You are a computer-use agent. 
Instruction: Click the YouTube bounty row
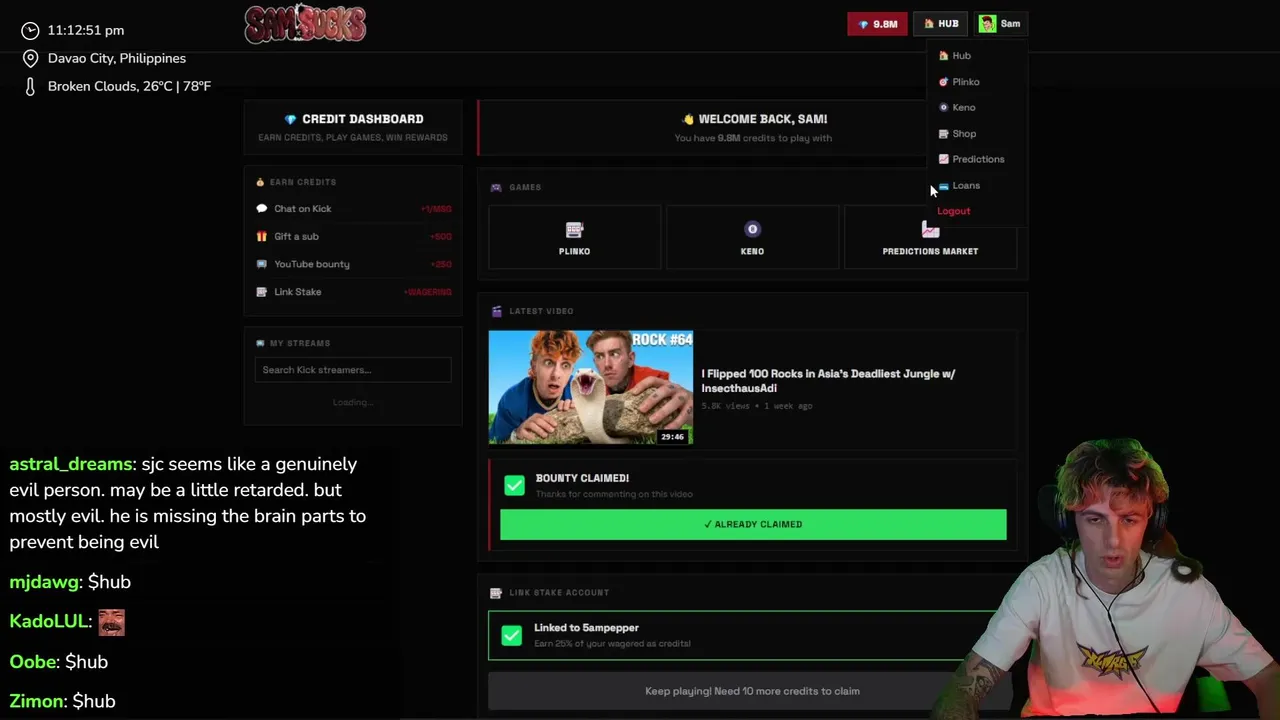point(353,264)
